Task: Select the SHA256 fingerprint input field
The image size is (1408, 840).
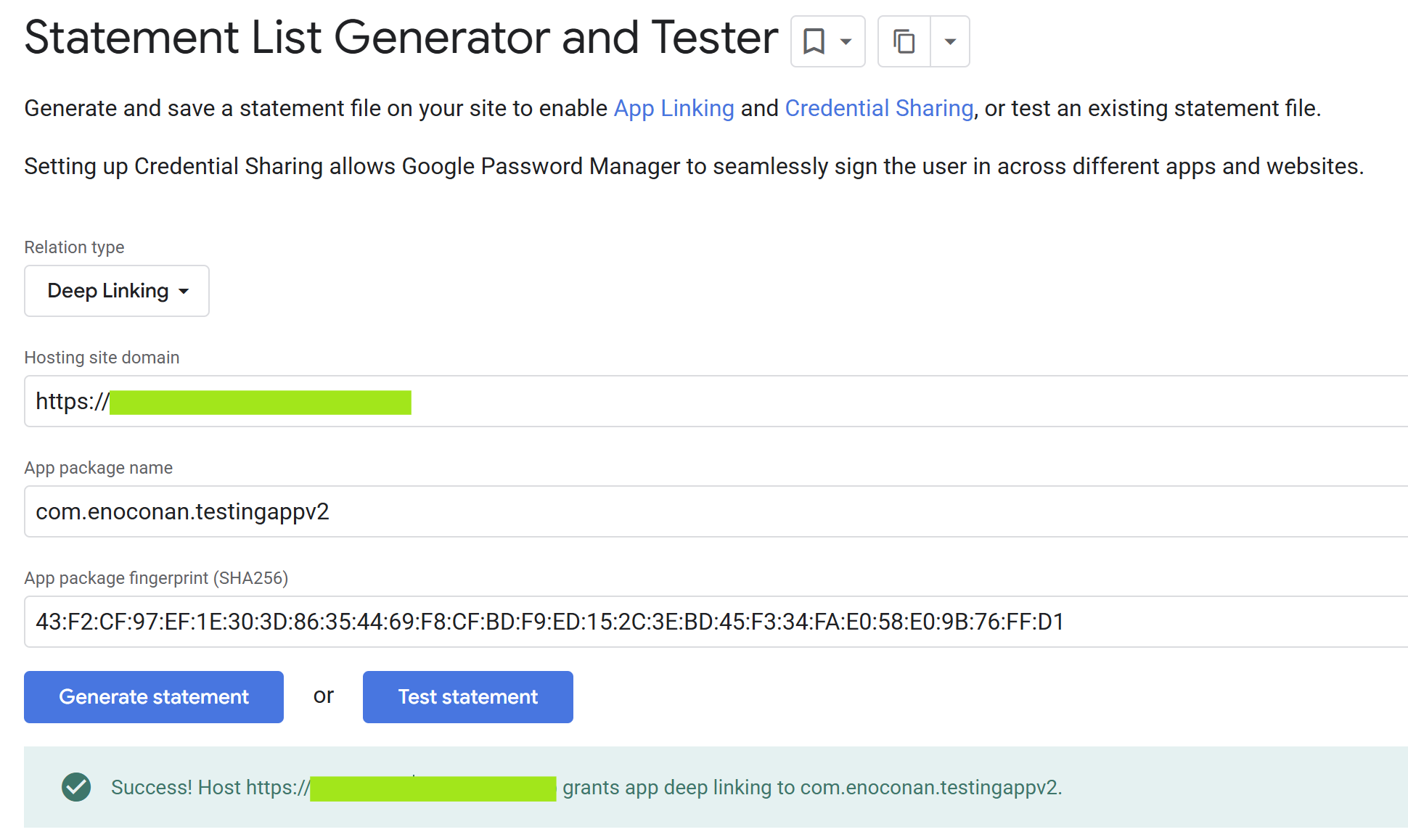Action: (726, 622)
